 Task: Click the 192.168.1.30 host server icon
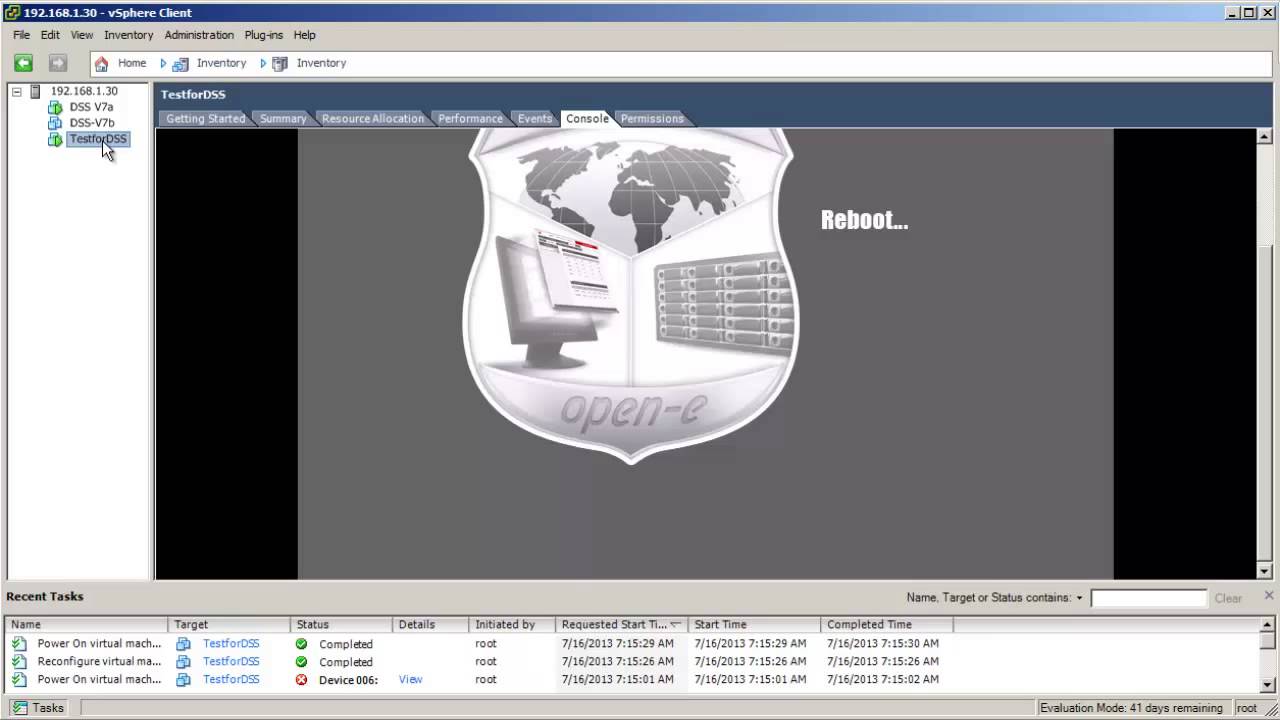pos(35,91)
